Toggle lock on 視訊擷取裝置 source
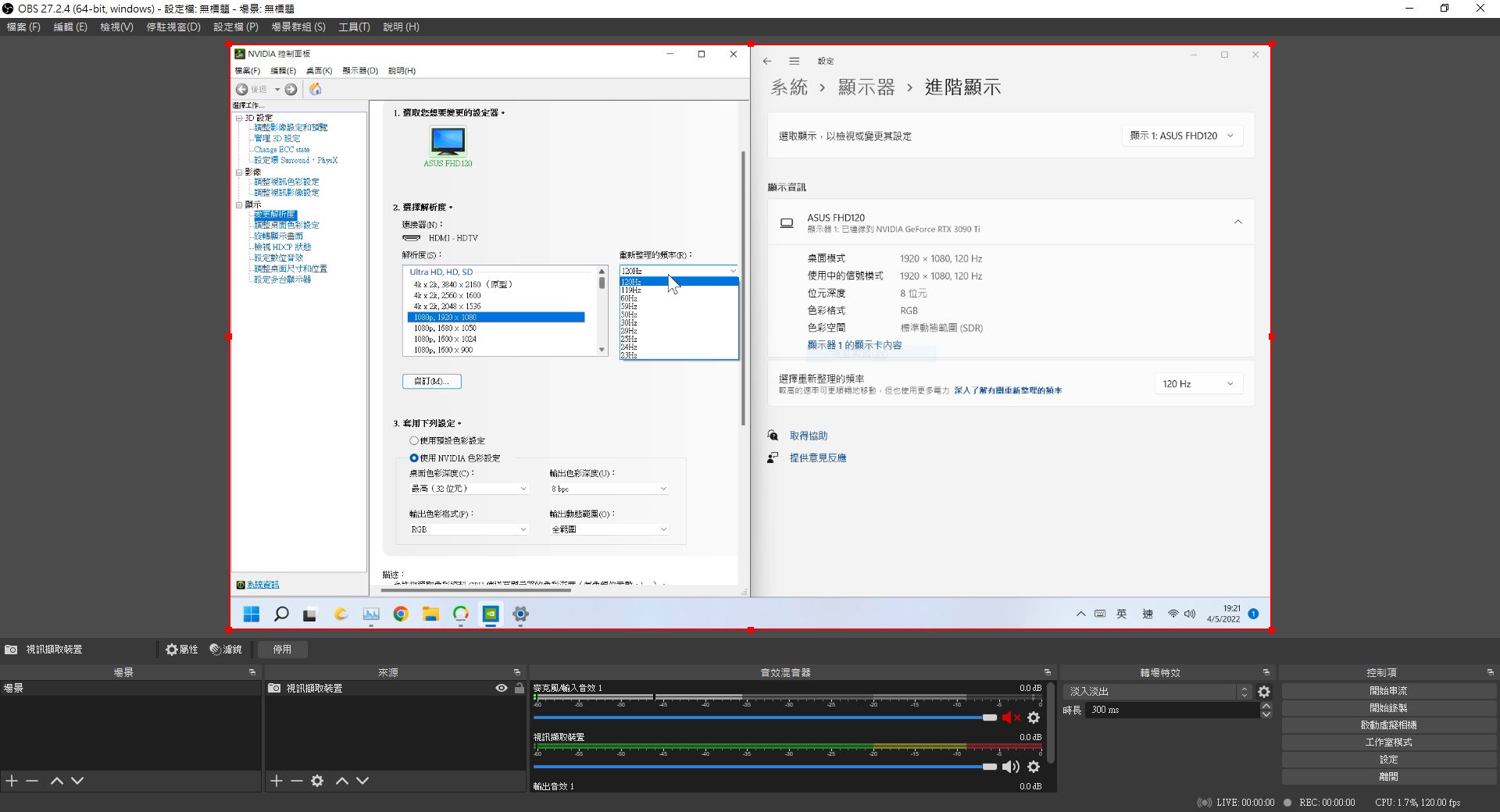 tap(520, 688)
